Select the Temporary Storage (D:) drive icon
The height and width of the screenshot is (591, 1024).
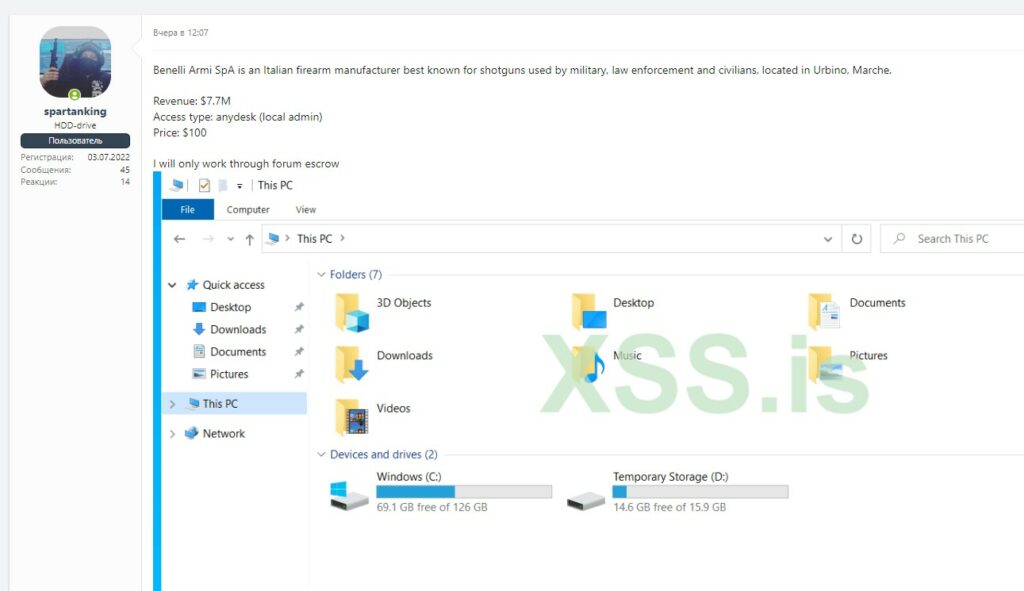click(586, 494)
